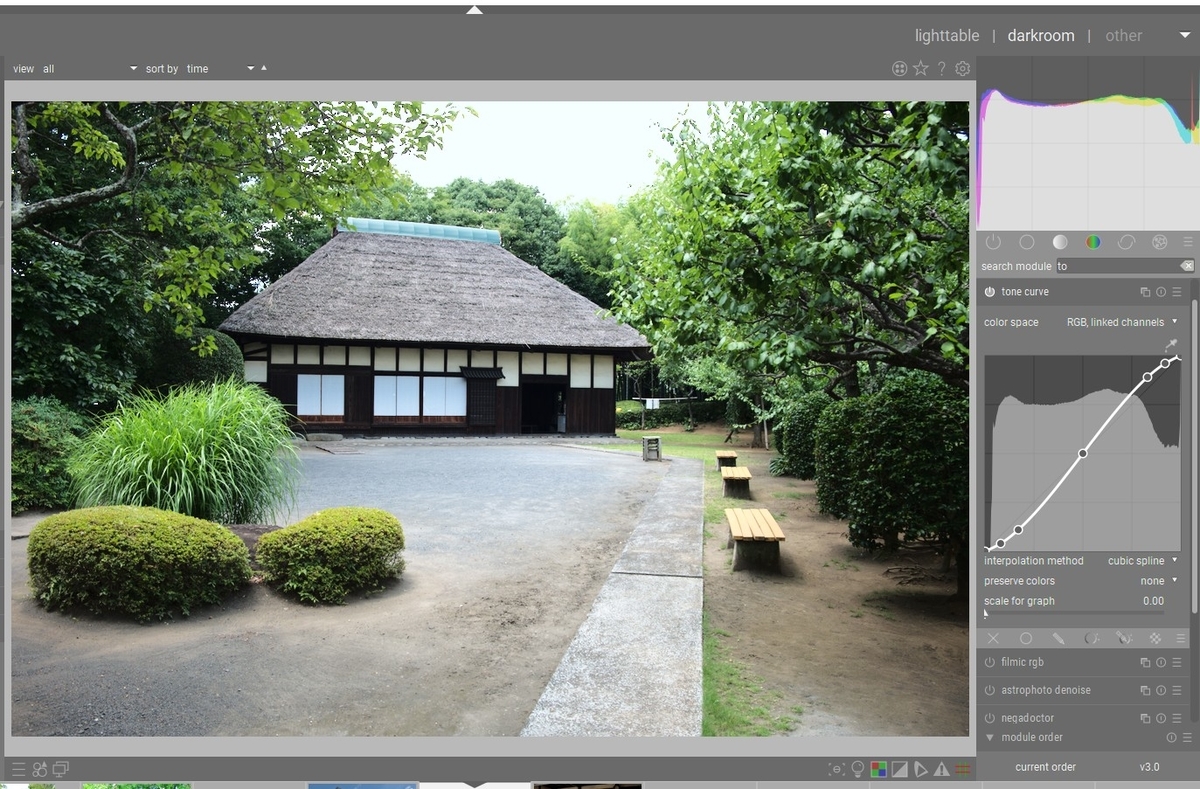
Task: Toggle sort order ascending arrow
Action: [264, 68]
